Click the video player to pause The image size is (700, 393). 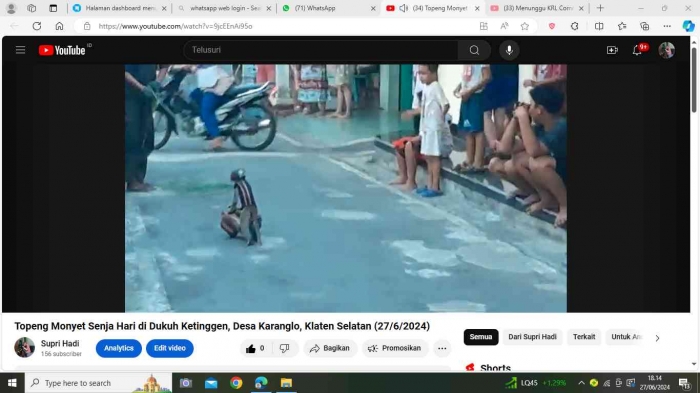[x=346, y=188]
